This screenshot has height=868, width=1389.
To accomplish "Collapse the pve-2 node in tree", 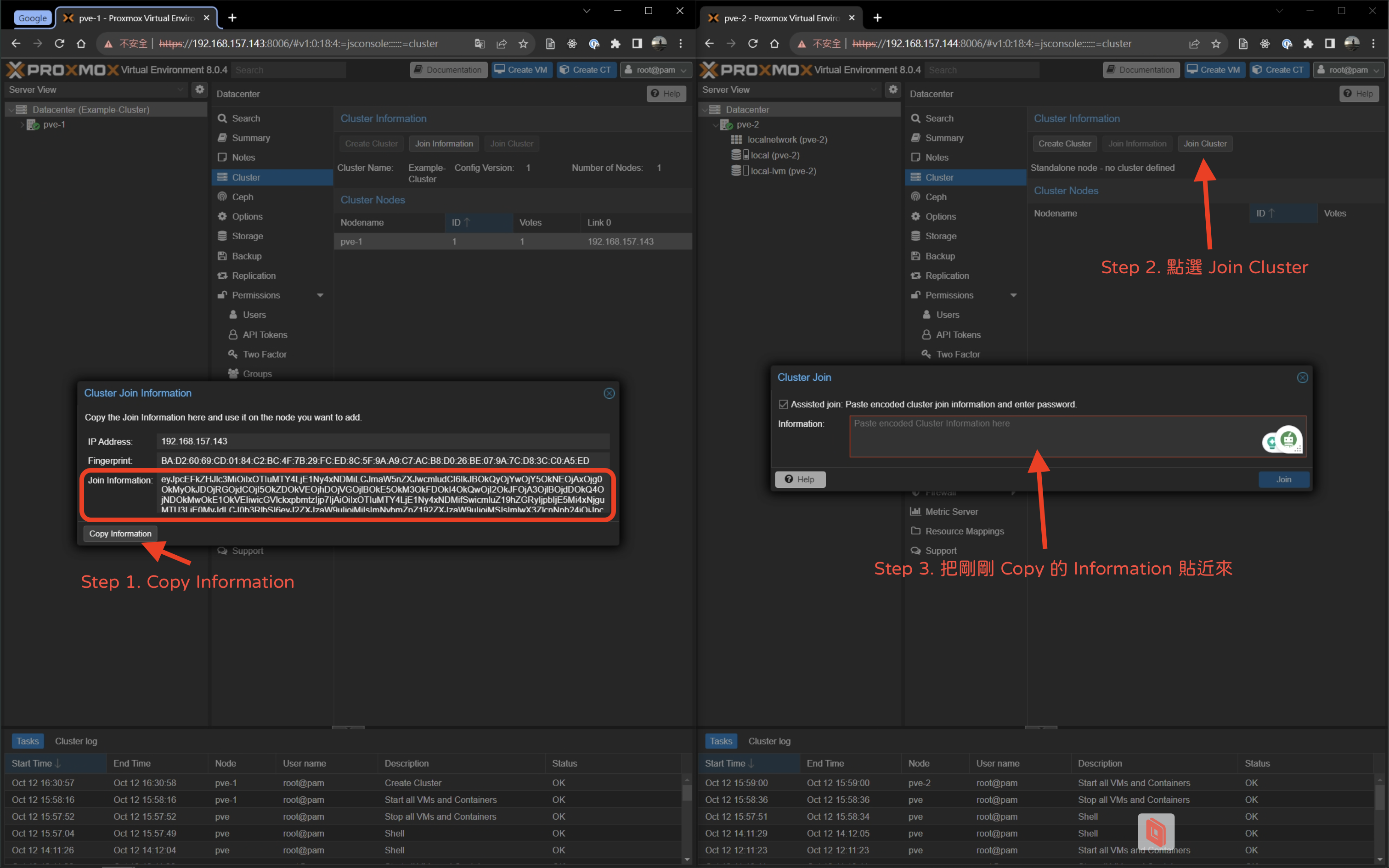I will pos(715,124).
